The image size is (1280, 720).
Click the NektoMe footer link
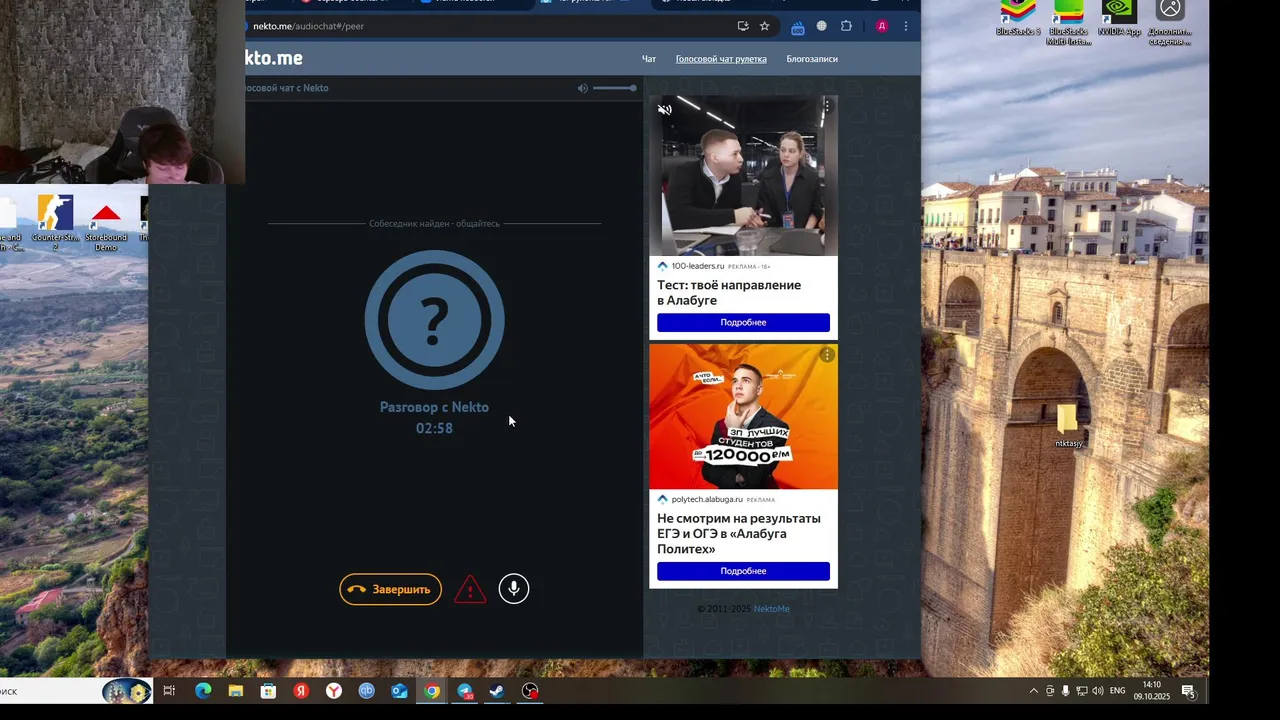[x=771, y=609]
